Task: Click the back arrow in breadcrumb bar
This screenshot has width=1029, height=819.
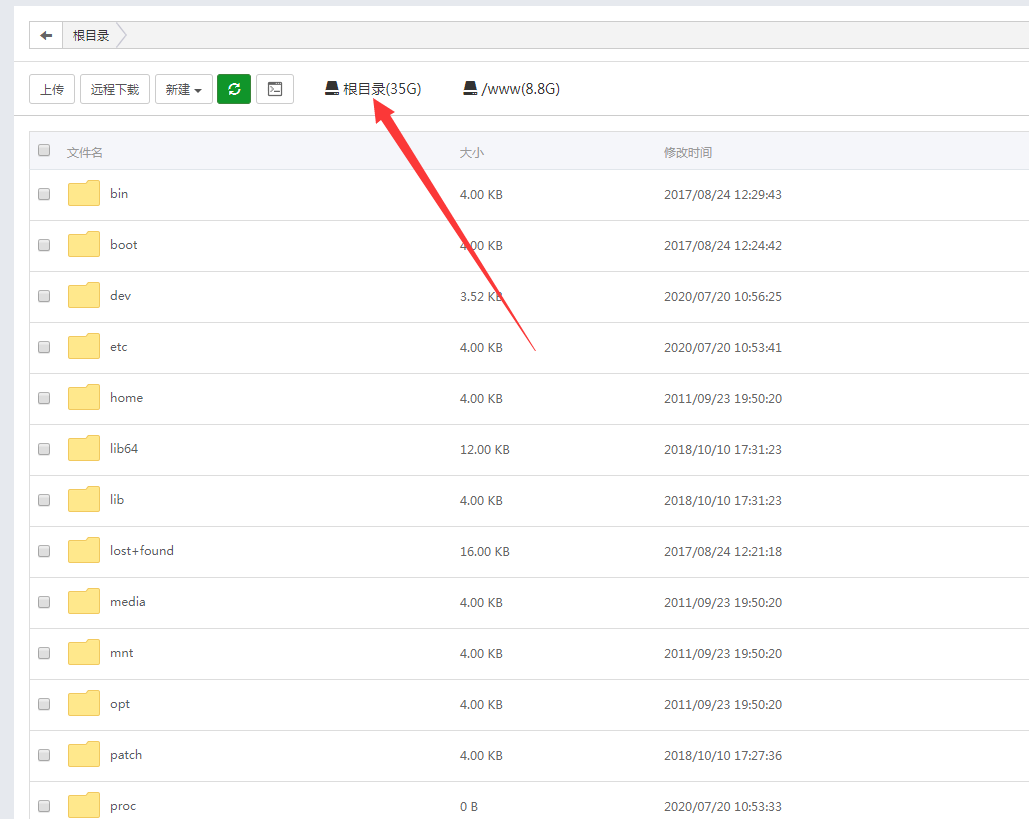Action: coord(46,35)
